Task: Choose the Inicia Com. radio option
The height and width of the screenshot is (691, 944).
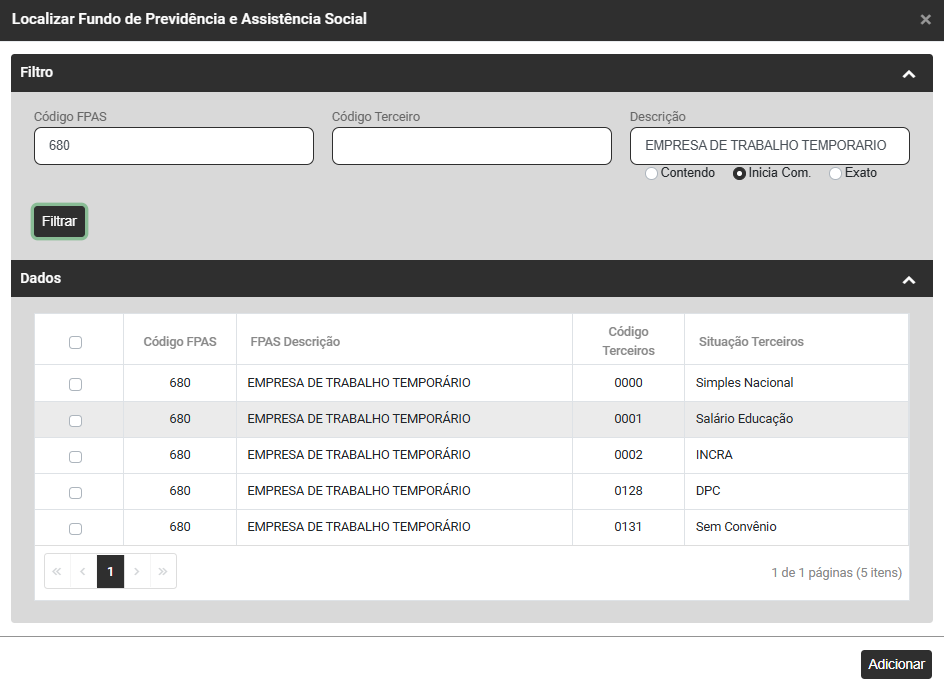Action: (x=740, y=174)
